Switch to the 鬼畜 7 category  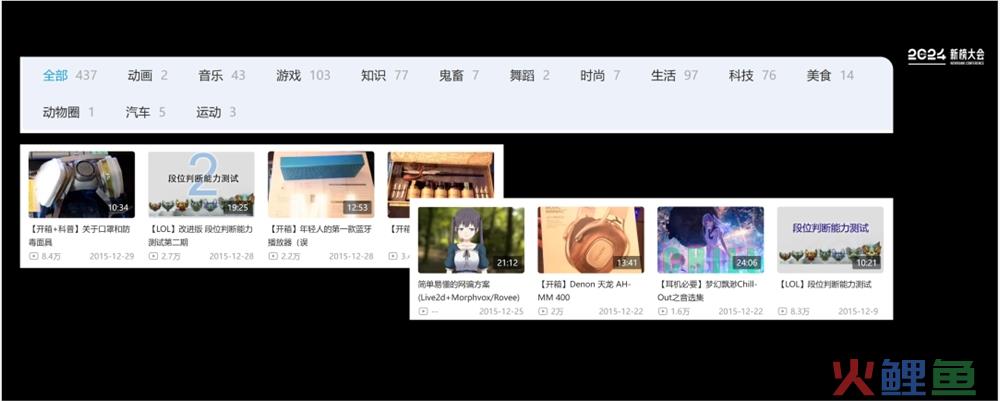(459, 76)
